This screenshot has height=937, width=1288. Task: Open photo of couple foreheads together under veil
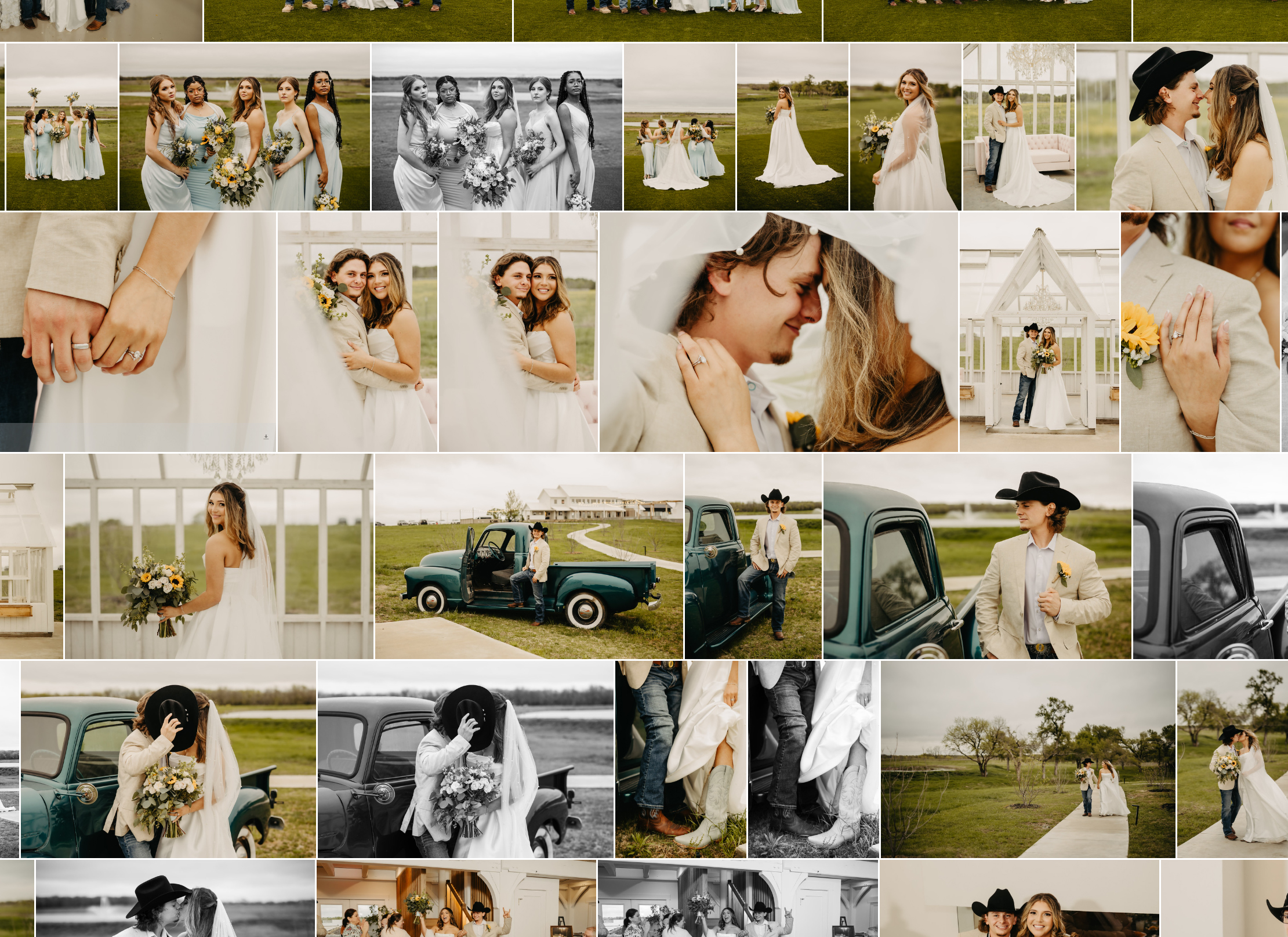pos(778,331)
